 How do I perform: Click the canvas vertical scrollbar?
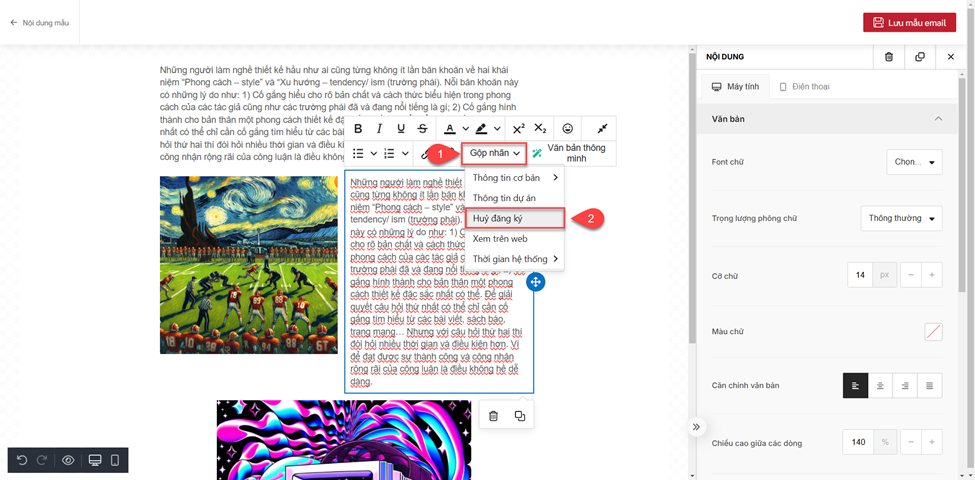pyautogui.click(x=691, y=199)
